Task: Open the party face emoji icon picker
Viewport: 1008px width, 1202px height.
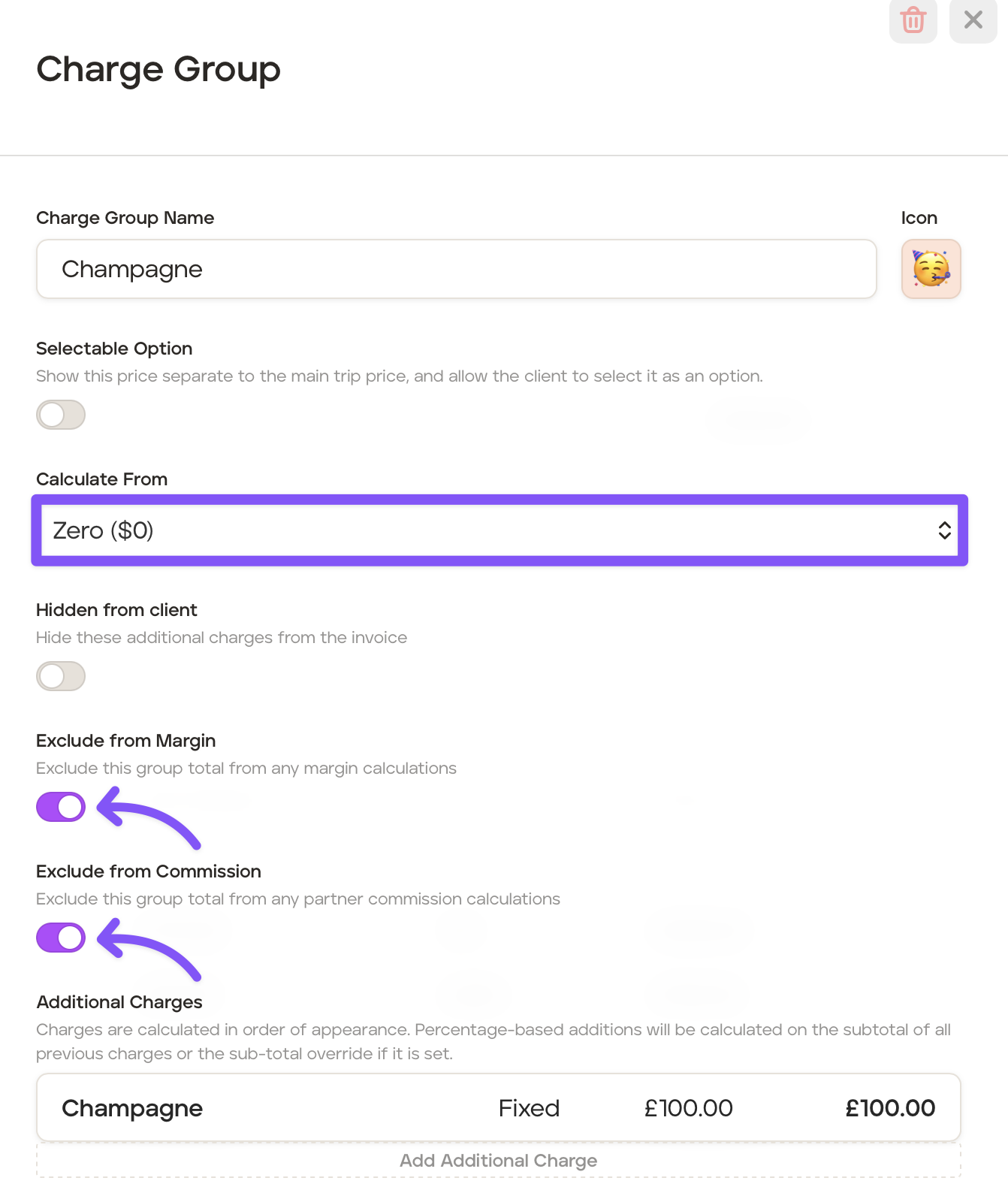Action: click(x=931, y=269)
